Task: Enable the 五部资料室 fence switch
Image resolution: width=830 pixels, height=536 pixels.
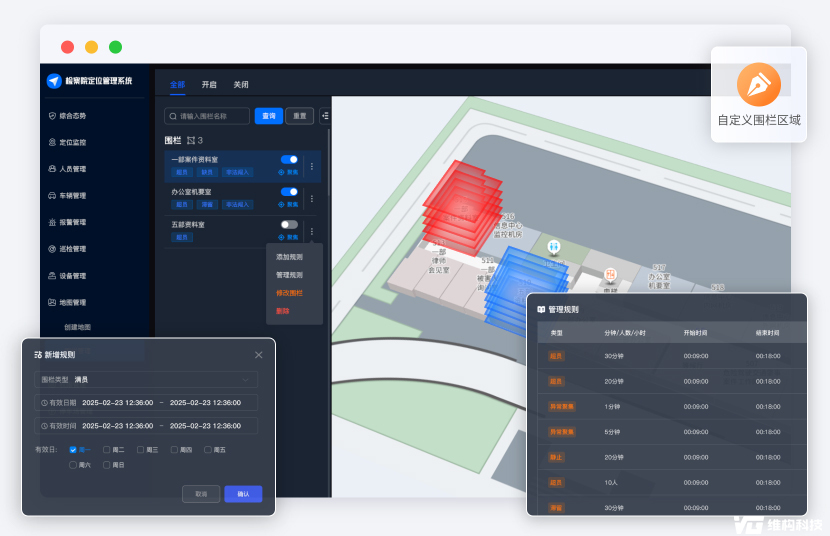Action: [289, 225]
